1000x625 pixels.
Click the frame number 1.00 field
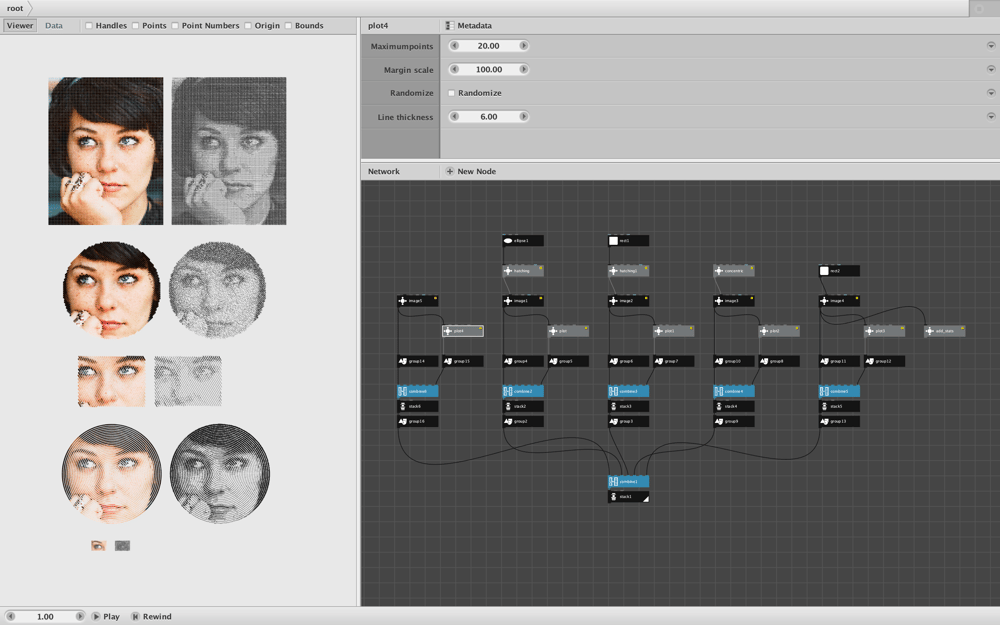[45, 617]
